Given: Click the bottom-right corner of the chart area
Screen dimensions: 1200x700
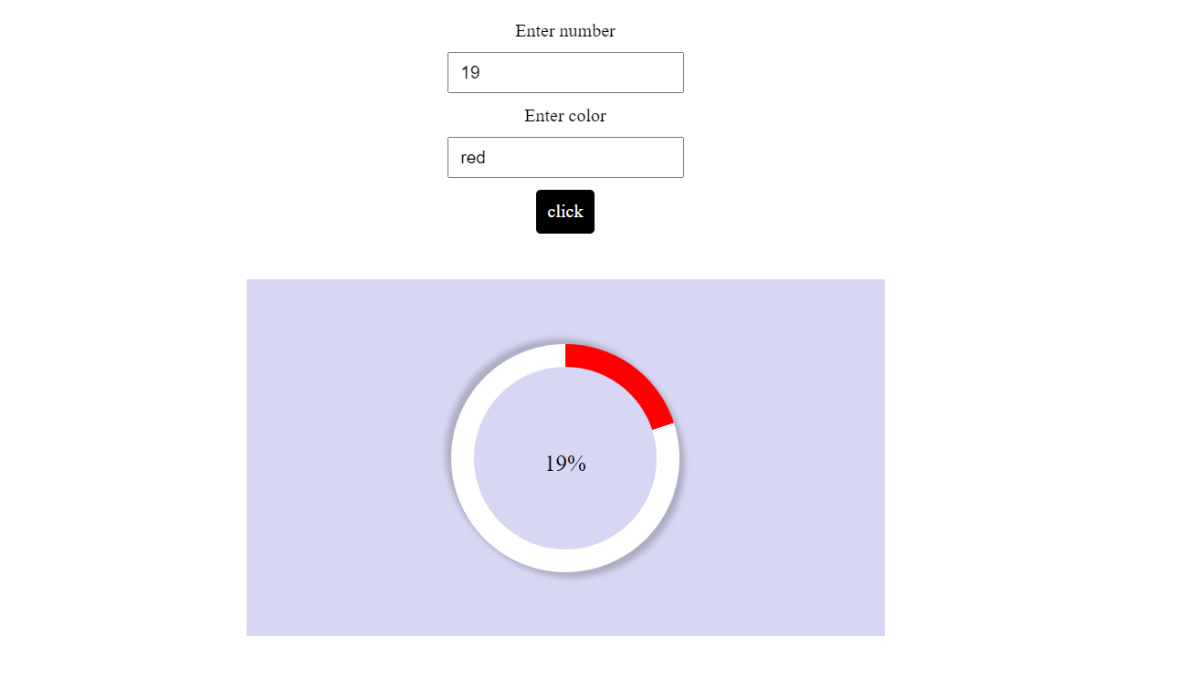Looking at the screenshot, I should pos(880,630).
